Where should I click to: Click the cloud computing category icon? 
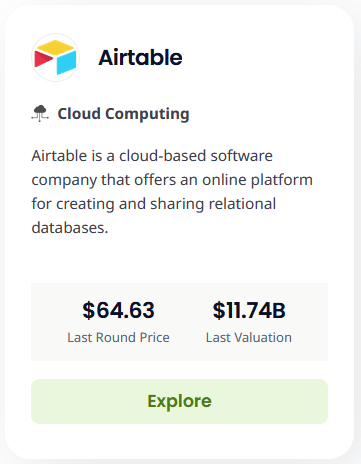[x=40, y=113]
